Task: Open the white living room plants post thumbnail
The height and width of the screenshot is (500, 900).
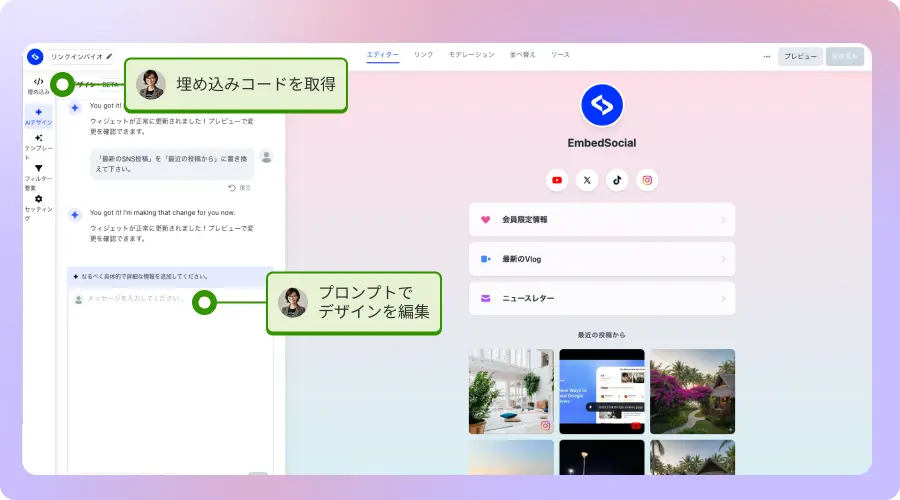Action: pos(511,392)
